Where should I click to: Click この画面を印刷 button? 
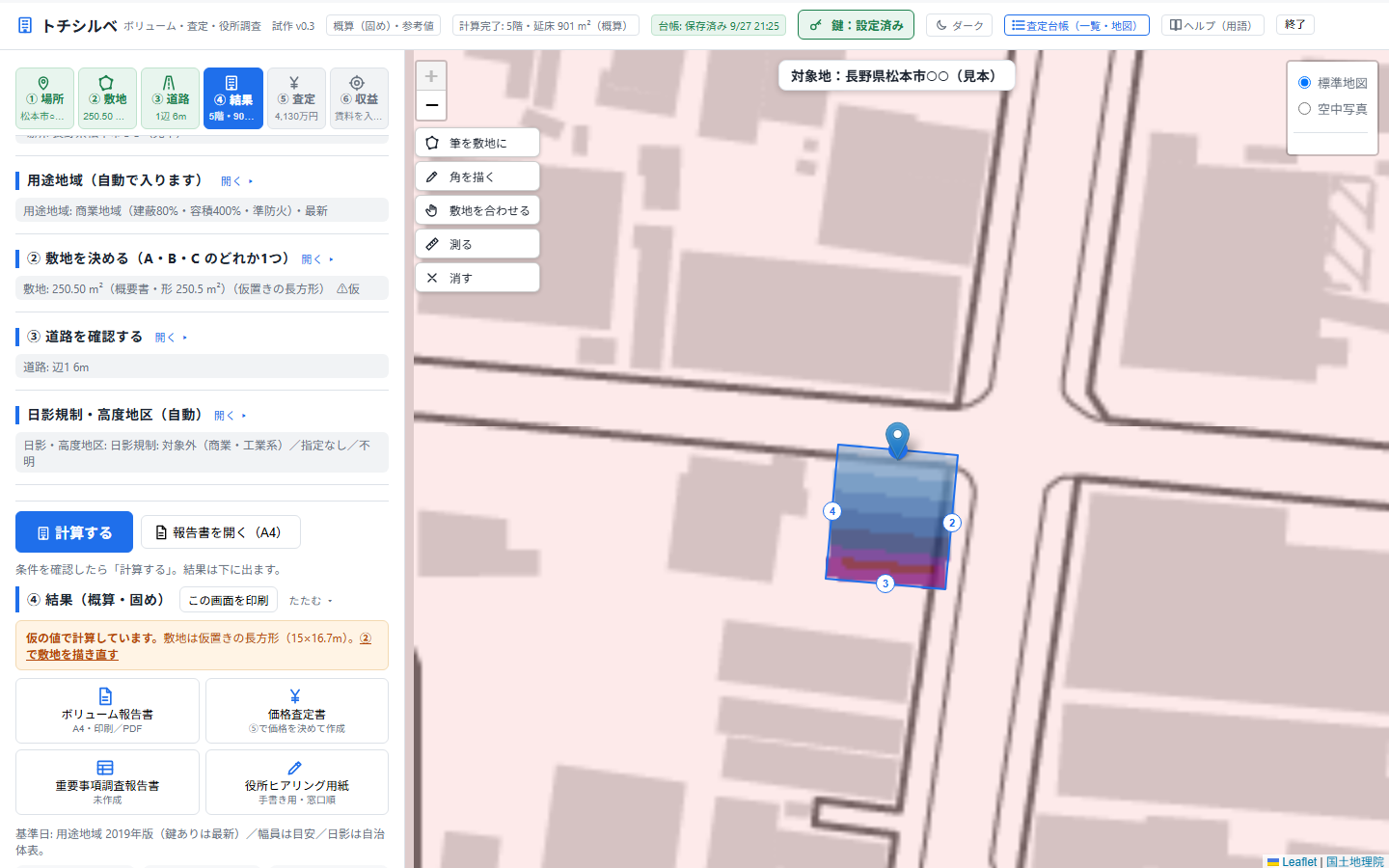click(x=229, y=600)
